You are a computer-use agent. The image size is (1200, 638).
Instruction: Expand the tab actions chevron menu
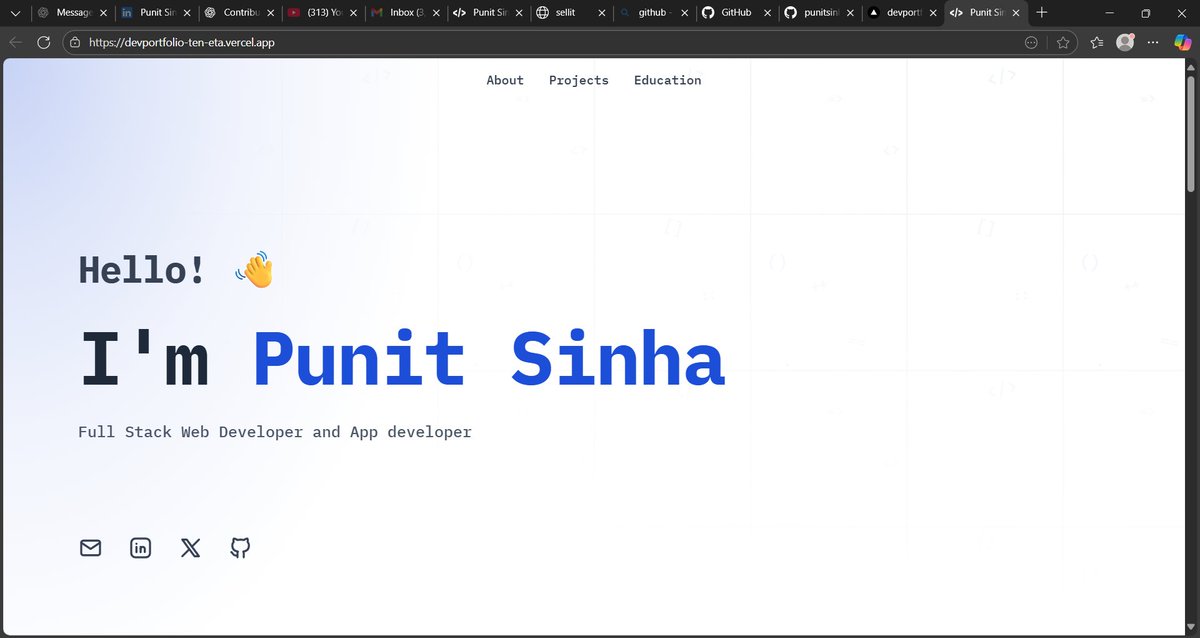point(15,13)
